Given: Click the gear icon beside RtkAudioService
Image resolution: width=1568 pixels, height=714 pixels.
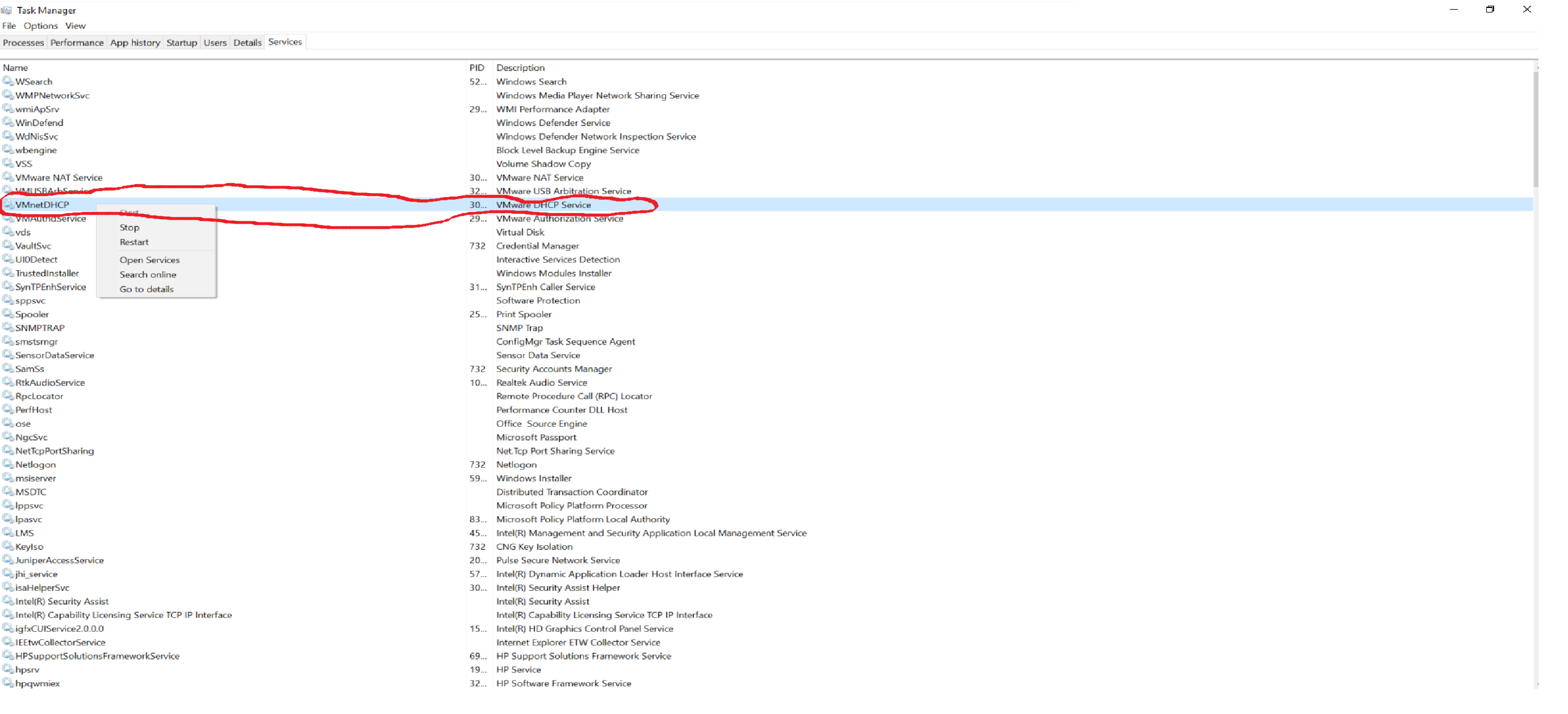Looking at the screenshot, I should [x=8, y=382].
